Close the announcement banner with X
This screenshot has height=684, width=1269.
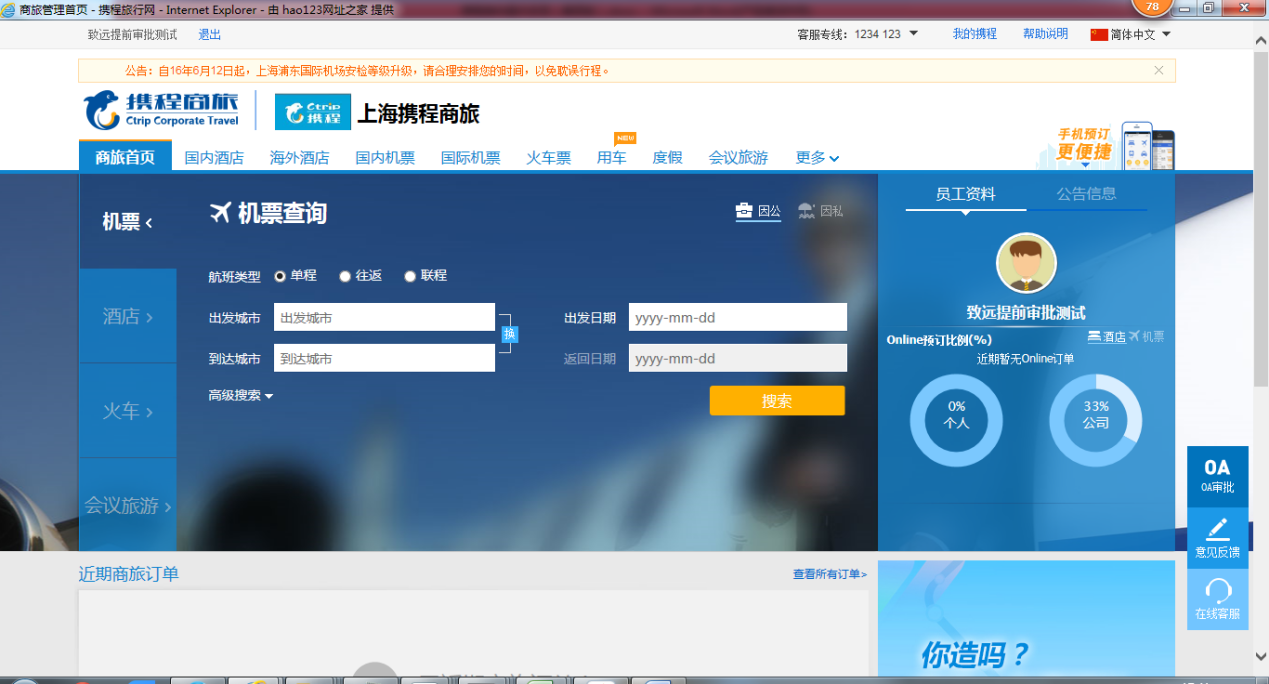(x=1158, y=71)
